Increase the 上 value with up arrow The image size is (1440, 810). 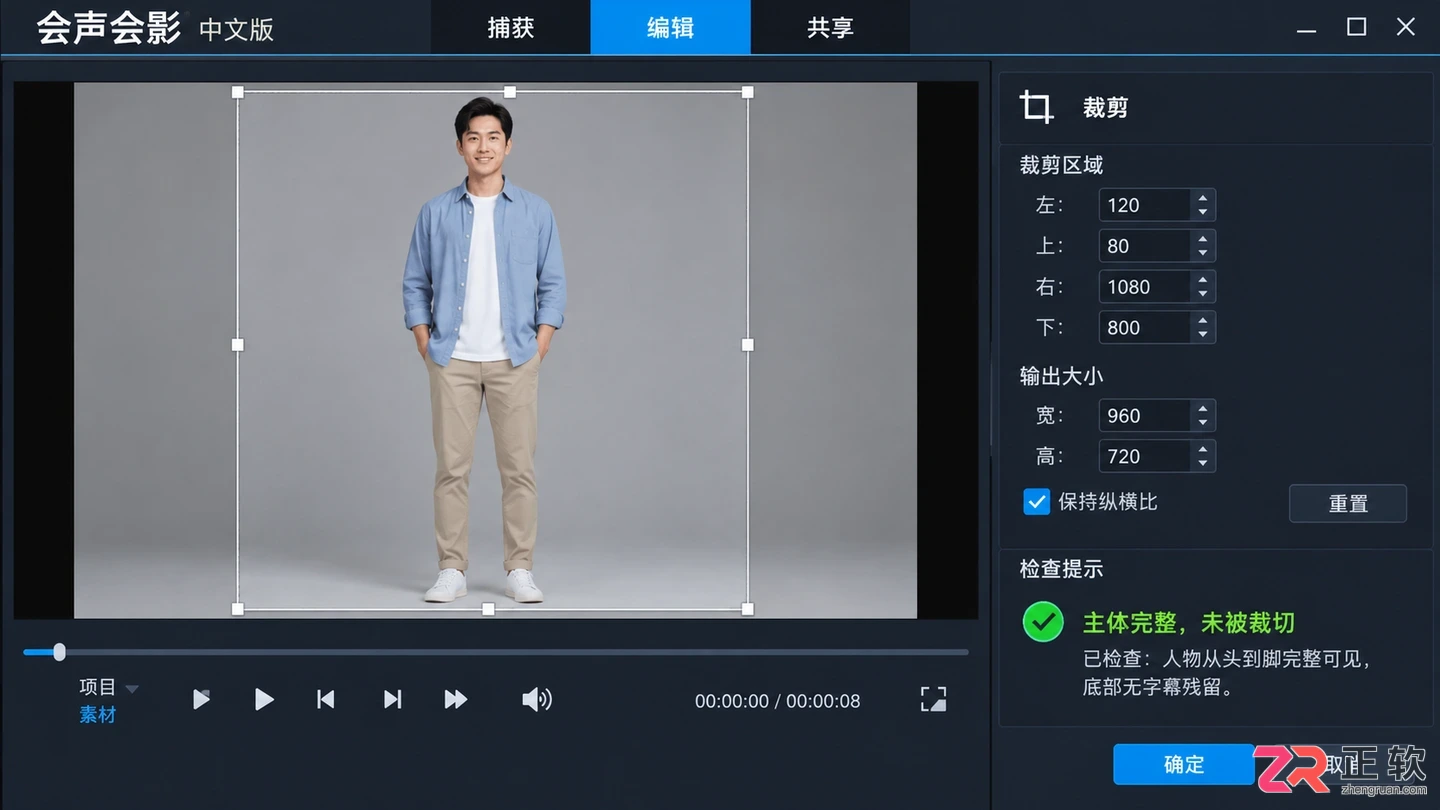(1203, 238)
